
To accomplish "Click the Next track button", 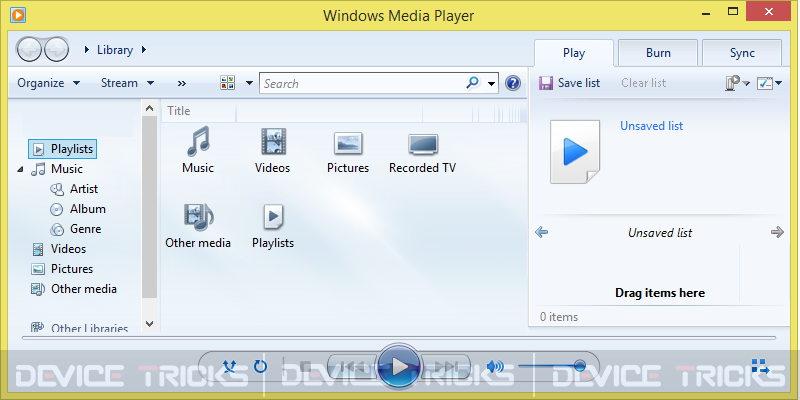I will click(446, 366).
